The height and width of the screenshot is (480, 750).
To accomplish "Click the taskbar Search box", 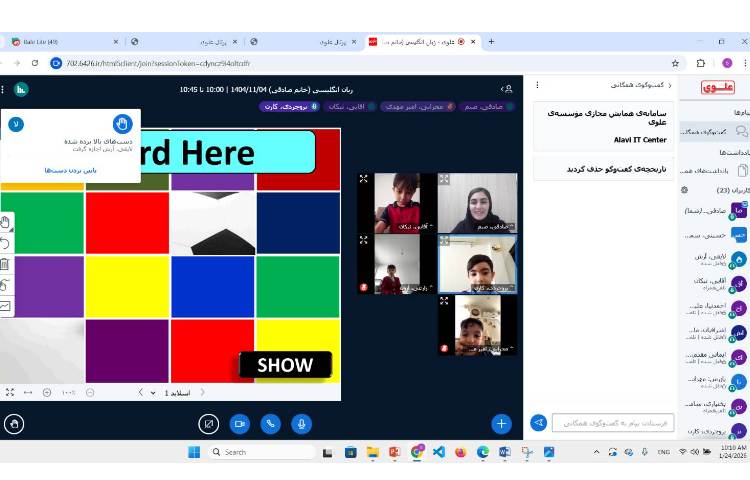I will (262, 452).
